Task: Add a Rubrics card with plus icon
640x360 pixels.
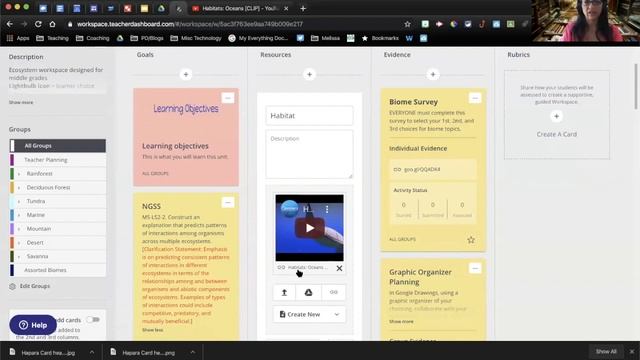Action: (556, 116)
